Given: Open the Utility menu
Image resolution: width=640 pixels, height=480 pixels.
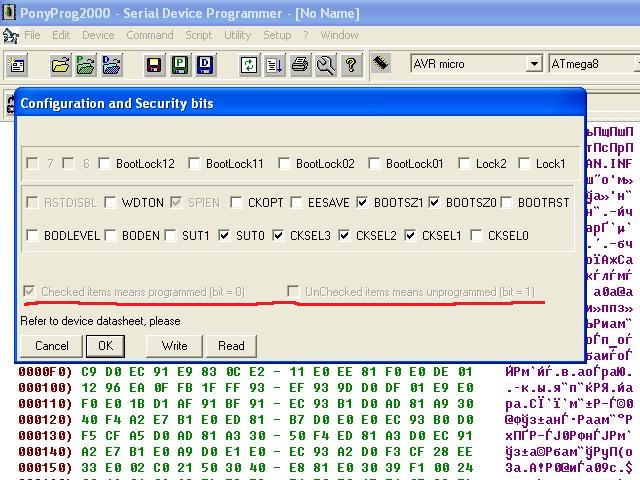Looking at the screenshot, I should pyautogui.click(x=237, y=35).
